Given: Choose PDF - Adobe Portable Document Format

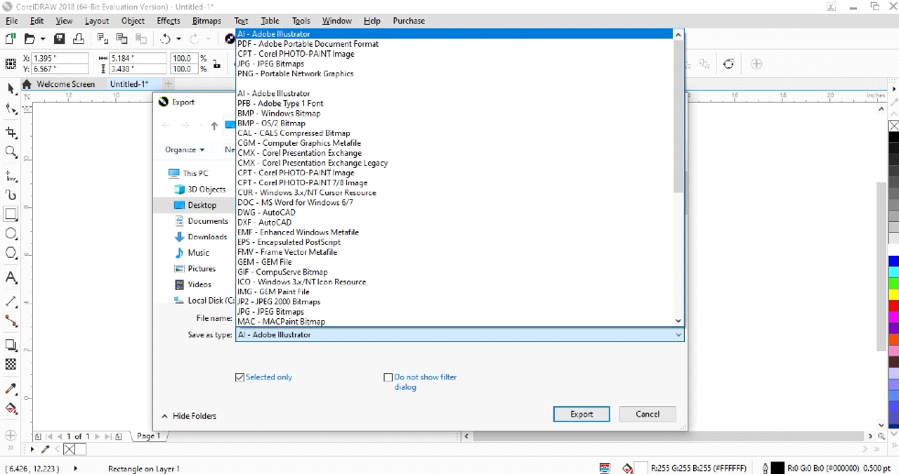Looking at the screenshot, I should 454,44.
